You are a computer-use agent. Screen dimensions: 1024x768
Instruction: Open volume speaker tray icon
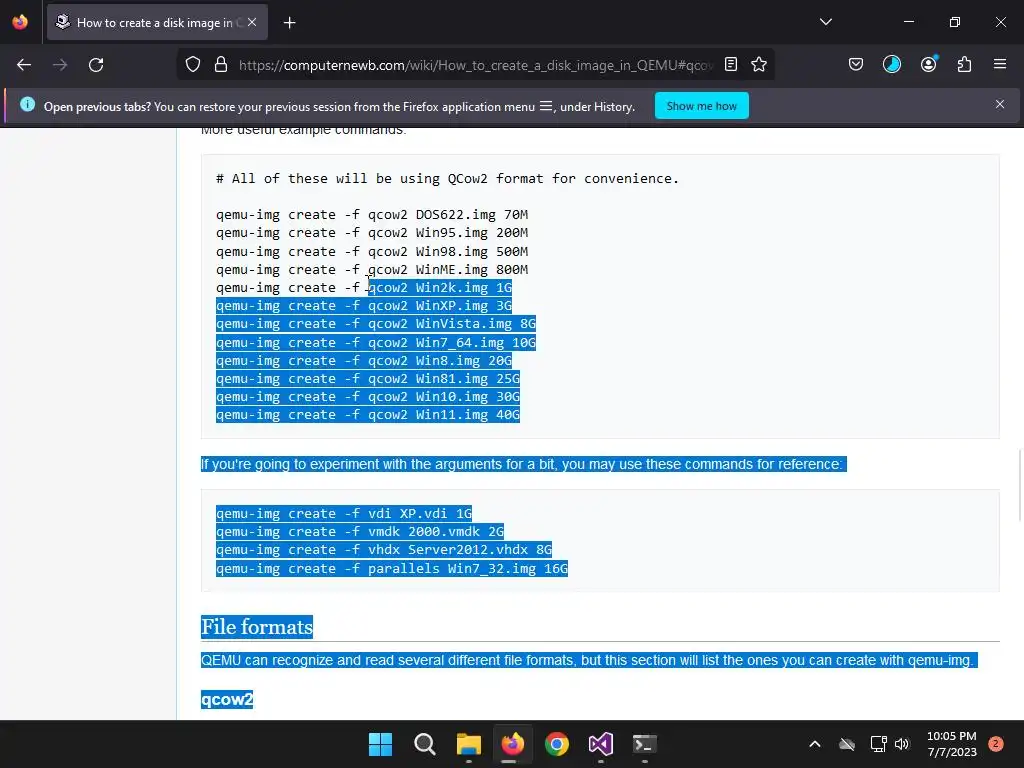point(902,744)
